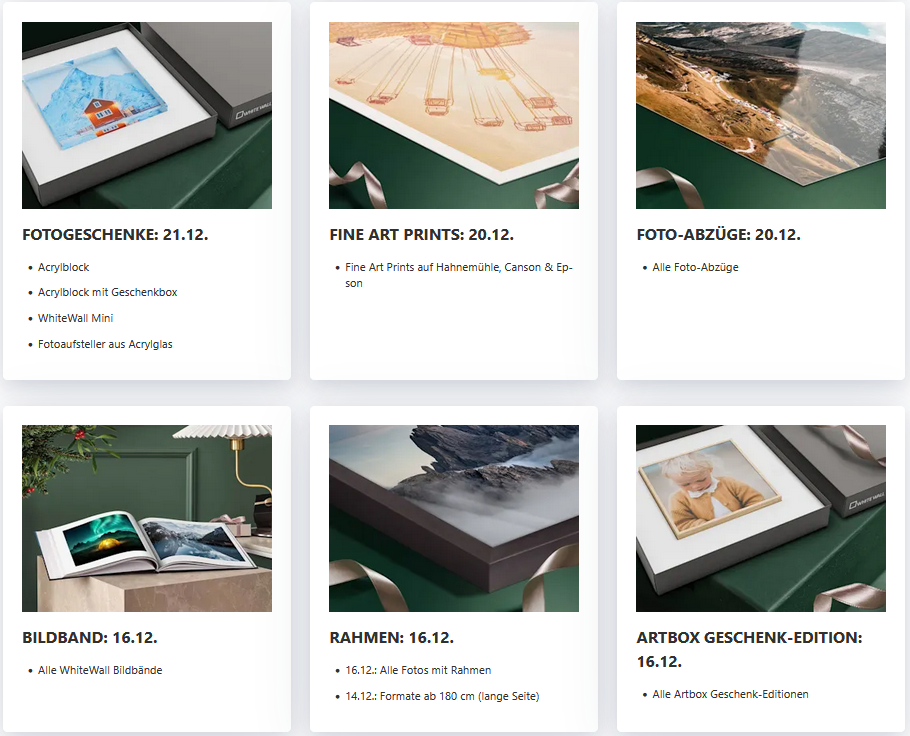This screenshot has width=910, height=736.
Task: Select Acrylblock mit Geschenkbox entry
Action: tap(108, 292)
